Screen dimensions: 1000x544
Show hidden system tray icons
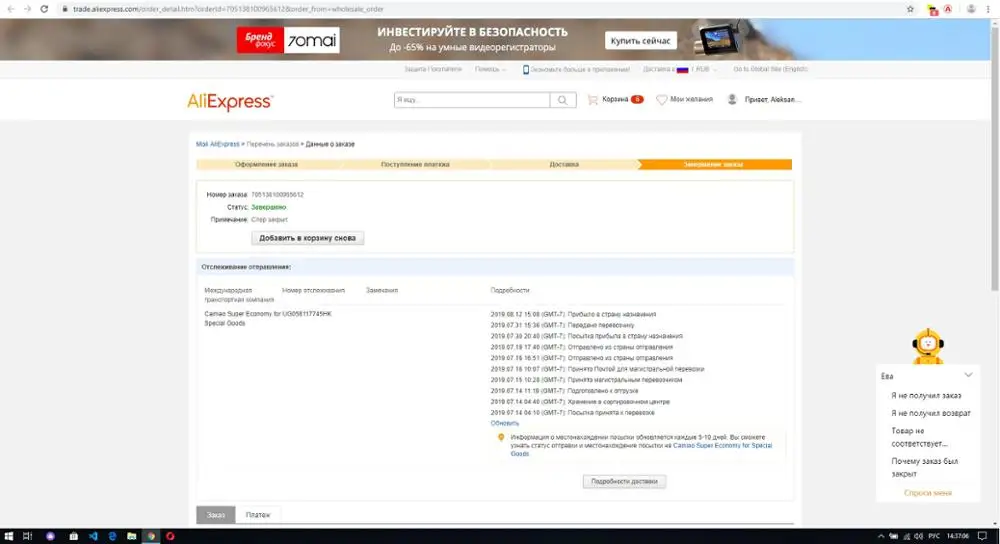(881, 536)
